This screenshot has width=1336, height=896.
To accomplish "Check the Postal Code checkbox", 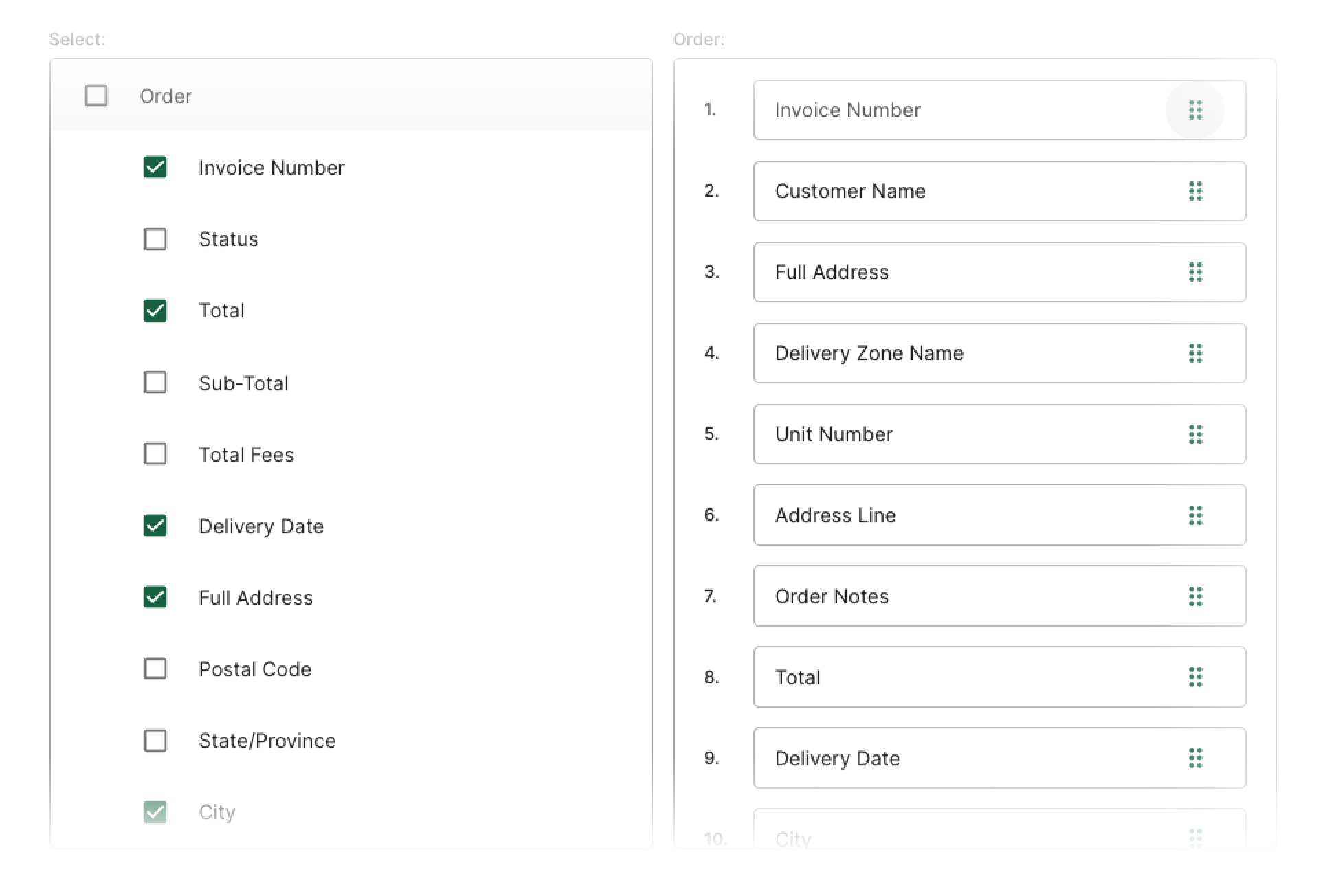I will pyautogui.click(x=155, y=669).
